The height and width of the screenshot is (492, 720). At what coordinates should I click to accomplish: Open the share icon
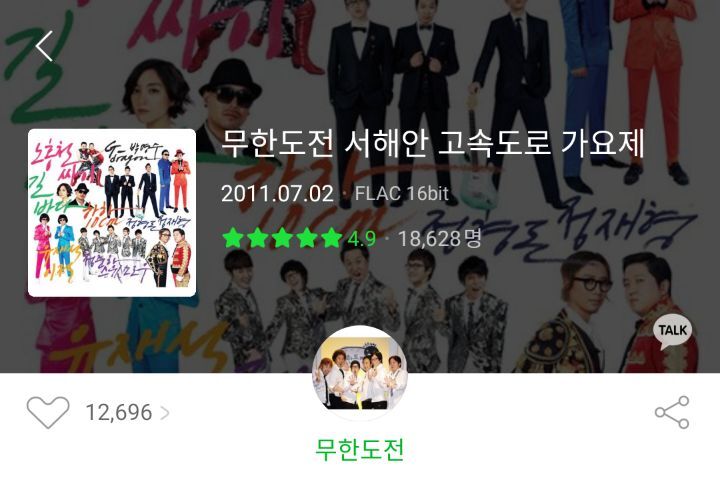click(x=672, y=412)
